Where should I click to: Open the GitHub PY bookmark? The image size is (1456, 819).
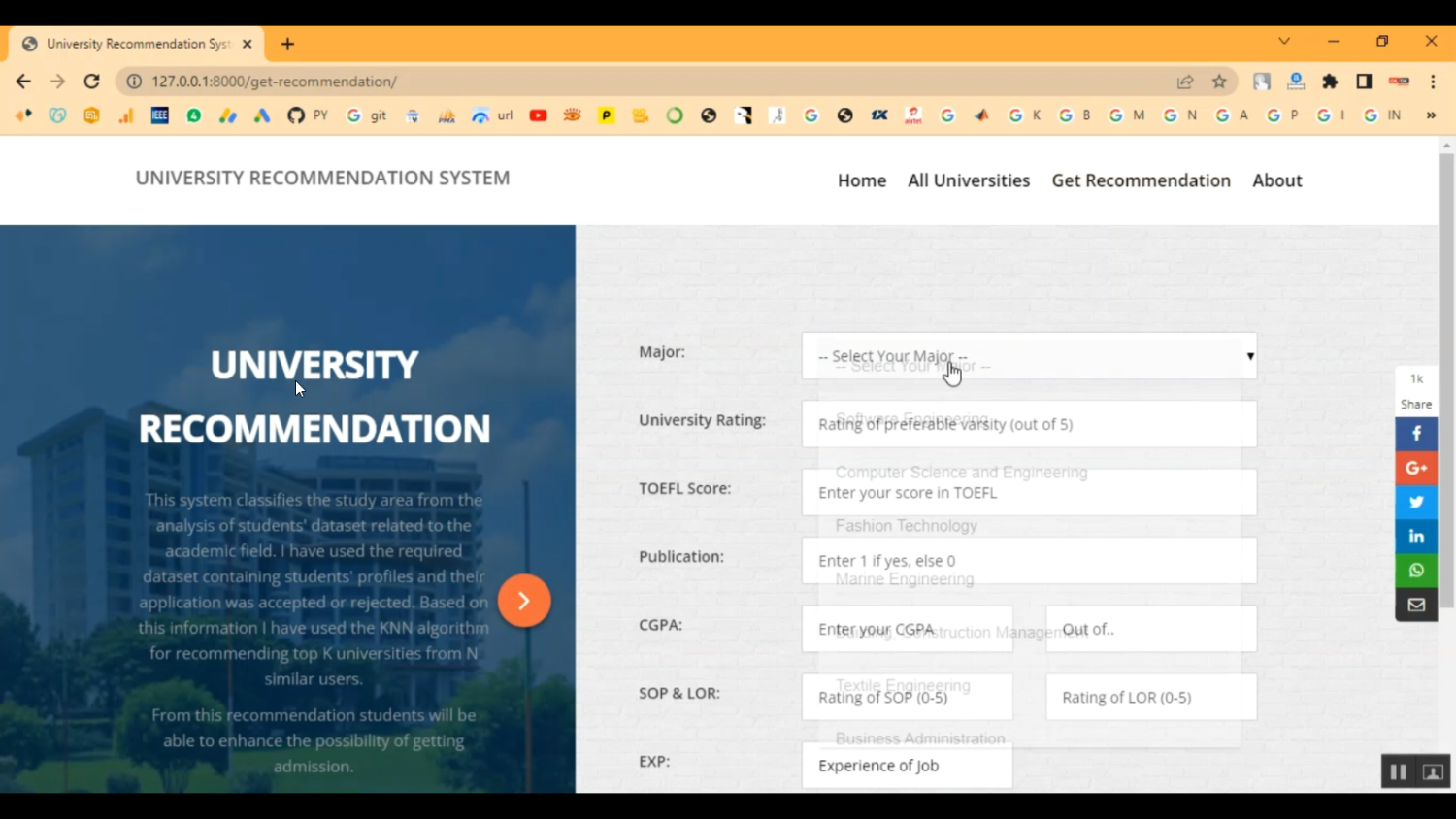coord(308,115)
